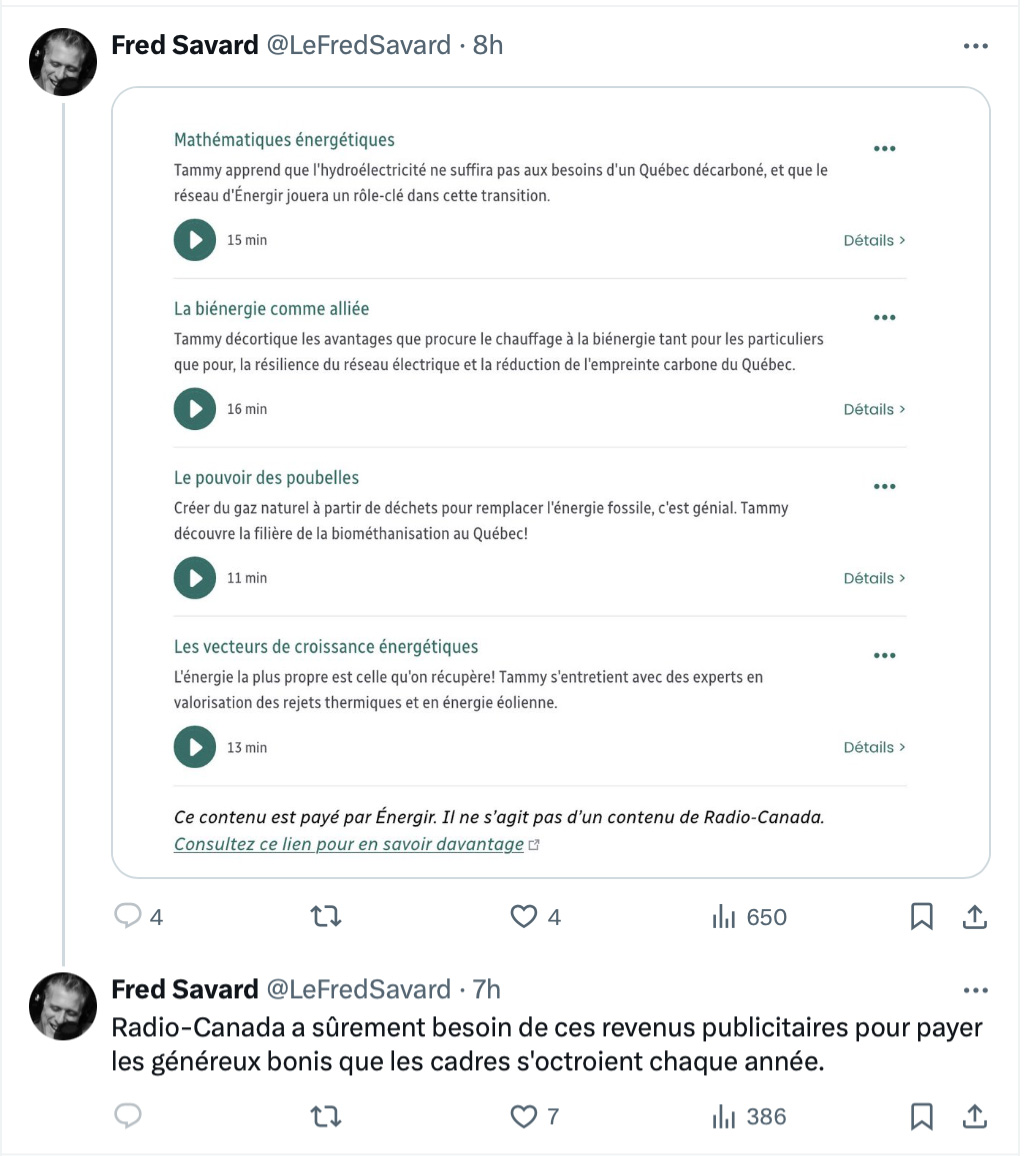Viewport: 1024px width, 1156px height.
Task: Reply to the Radio-Canada bonuses tweet
Action: click(128, 1115)
